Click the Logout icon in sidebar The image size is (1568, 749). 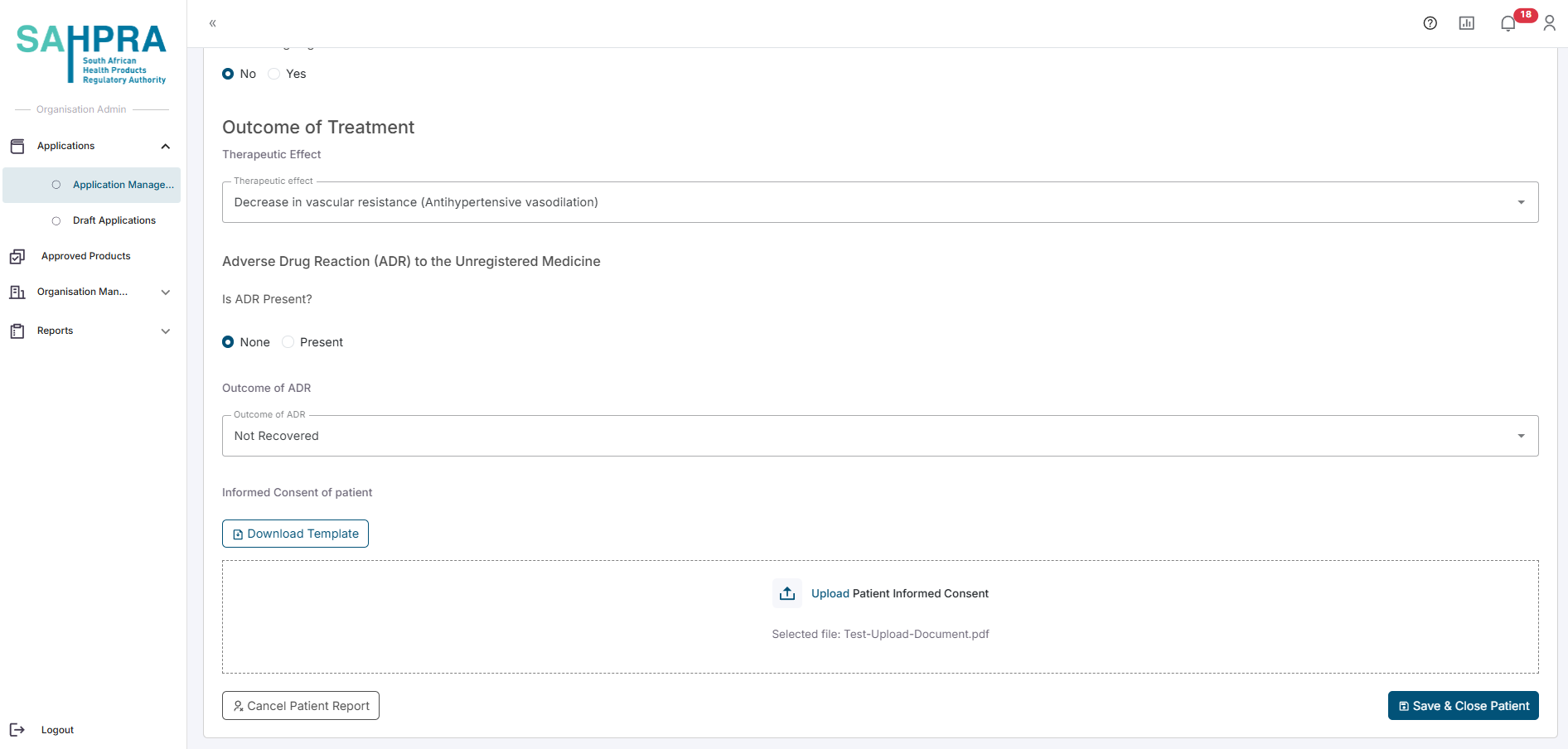(17, 730)
